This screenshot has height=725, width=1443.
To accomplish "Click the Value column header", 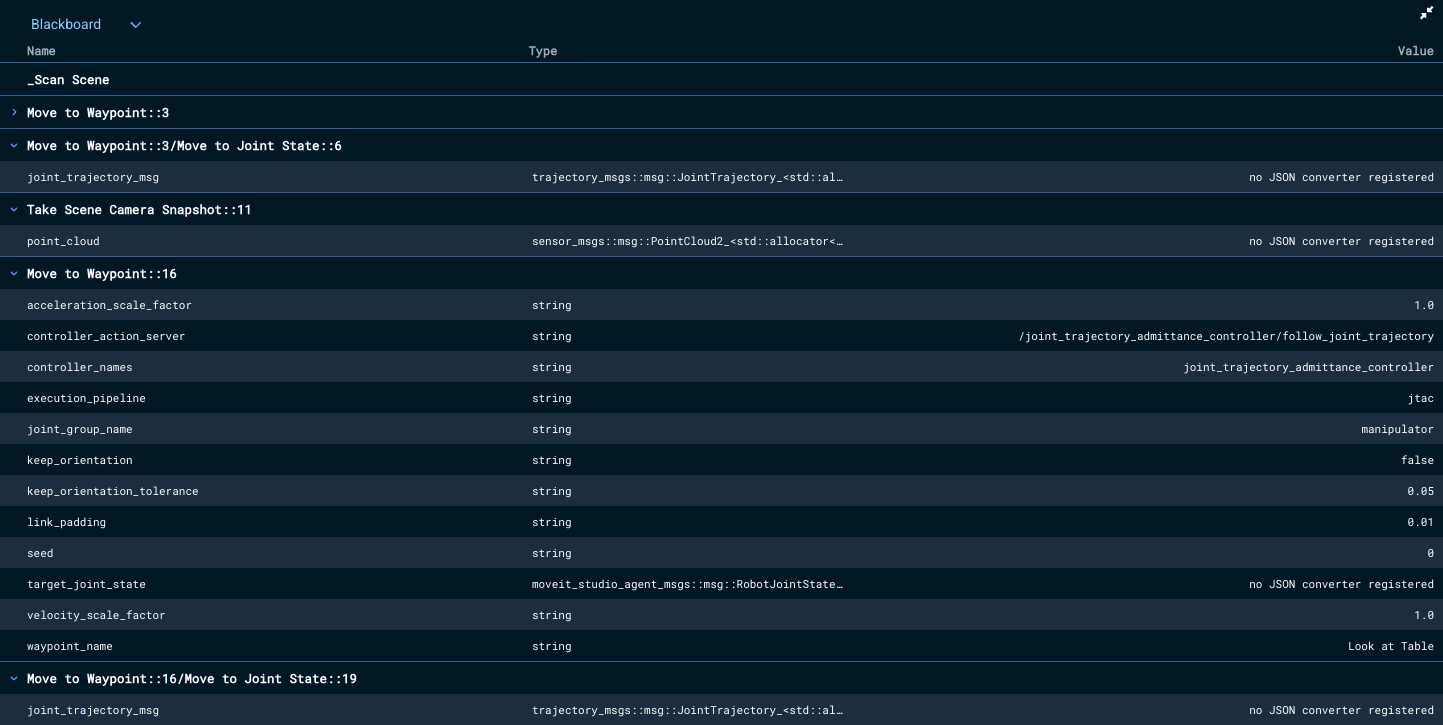I will coord(1415,51).
